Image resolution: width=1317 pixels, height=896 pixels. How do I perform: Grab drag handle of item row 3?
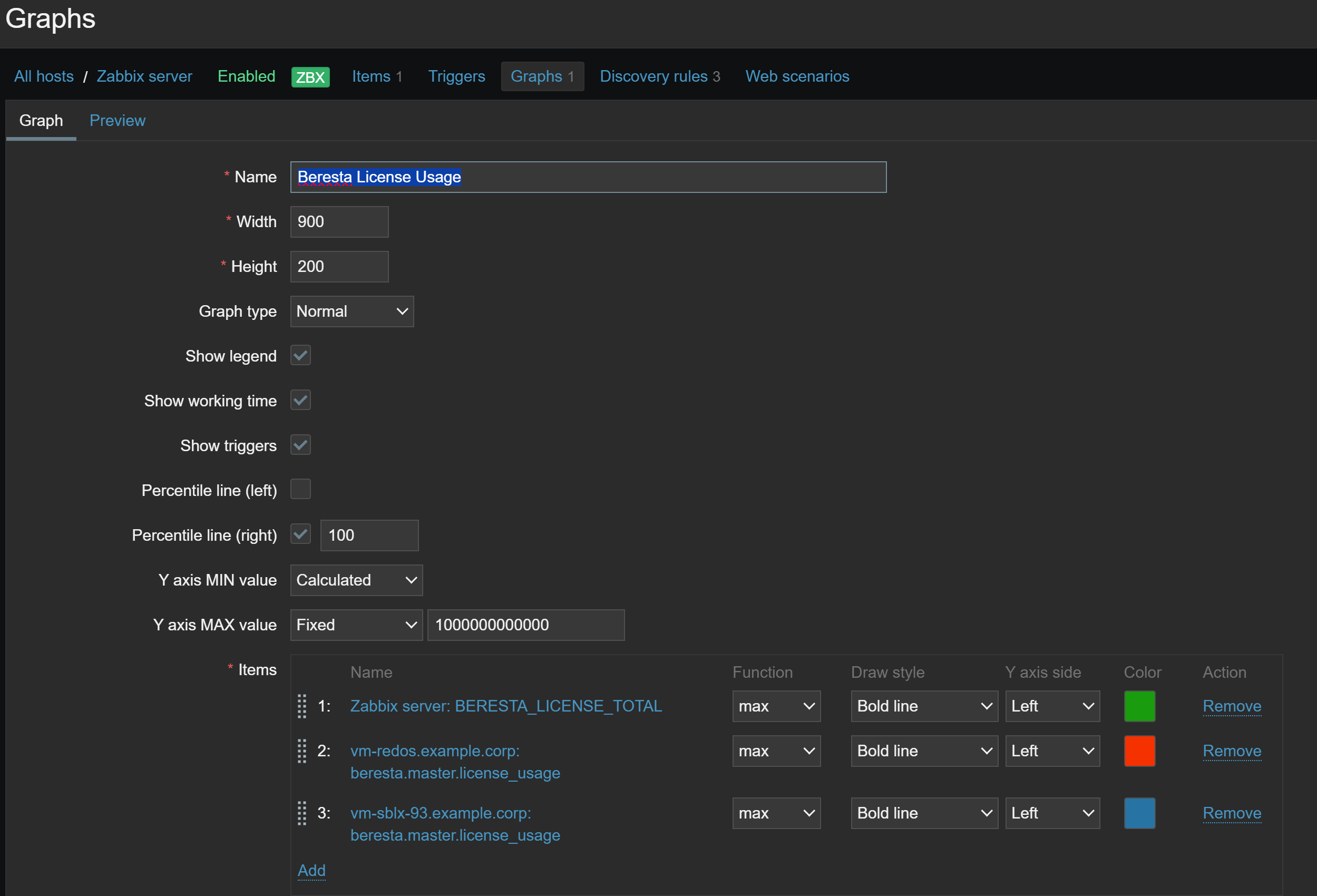(x=302, y=813)
